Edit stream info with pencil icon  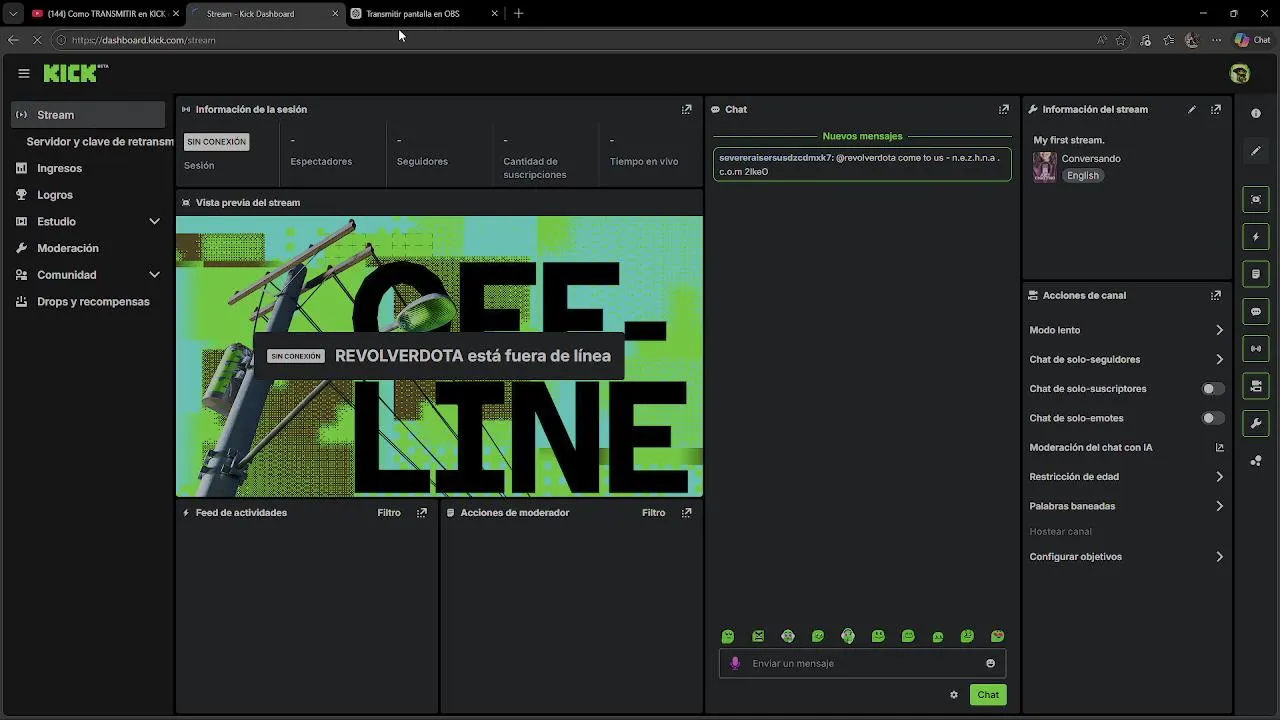[x=1192, y=109]
